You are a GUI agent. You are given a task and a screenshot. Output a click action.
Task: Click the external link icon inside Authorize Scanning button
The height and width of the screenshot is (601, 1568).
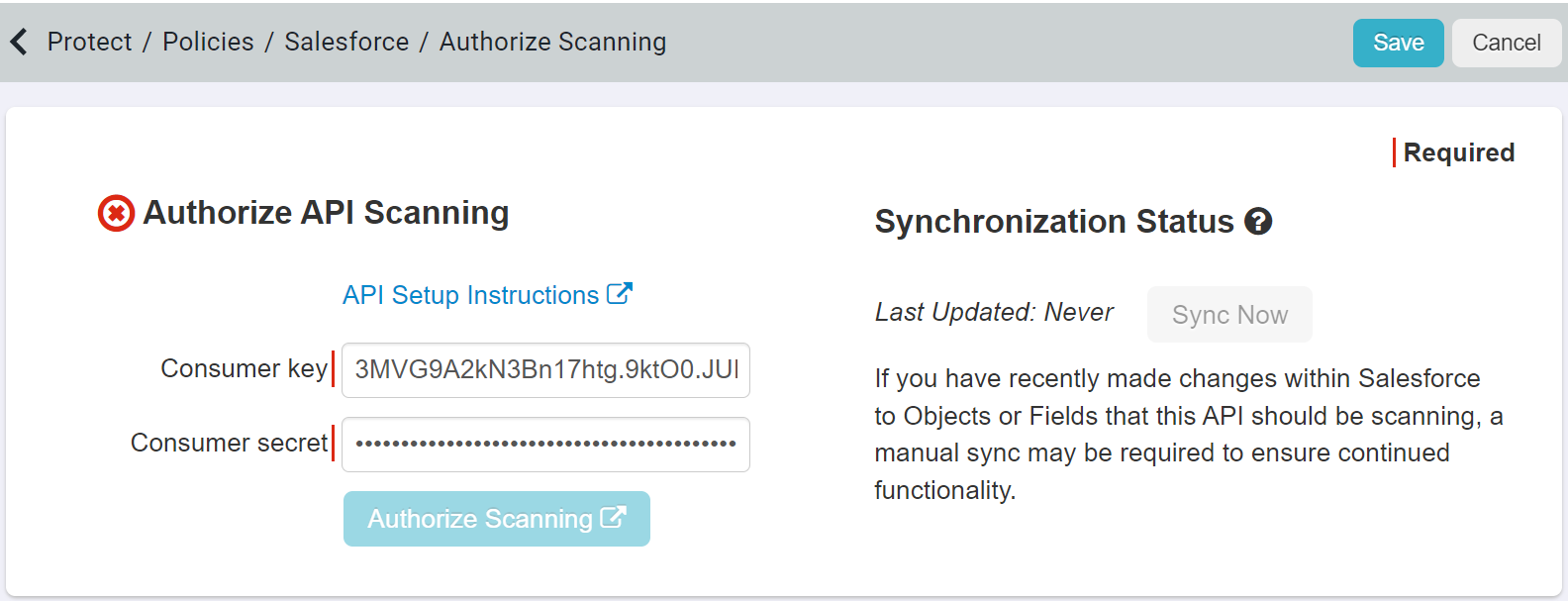(616, 517)
